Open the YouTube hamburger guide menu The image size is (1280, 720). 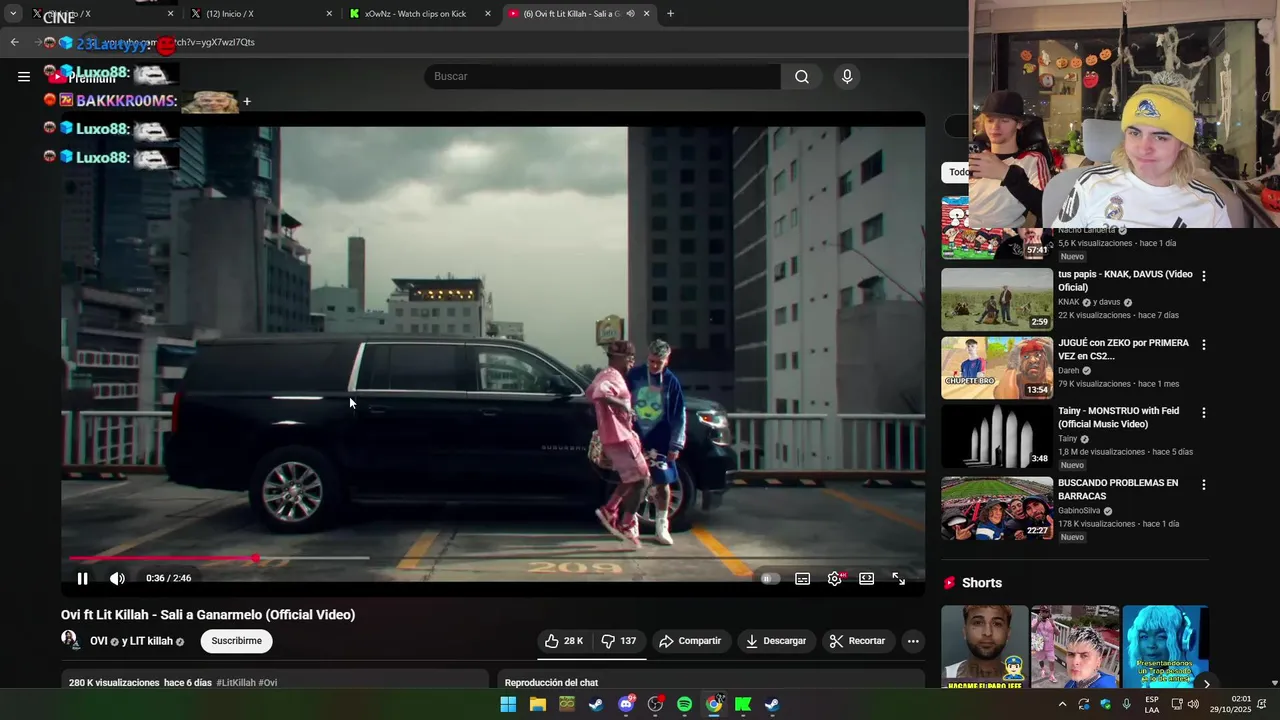(24, 76)
